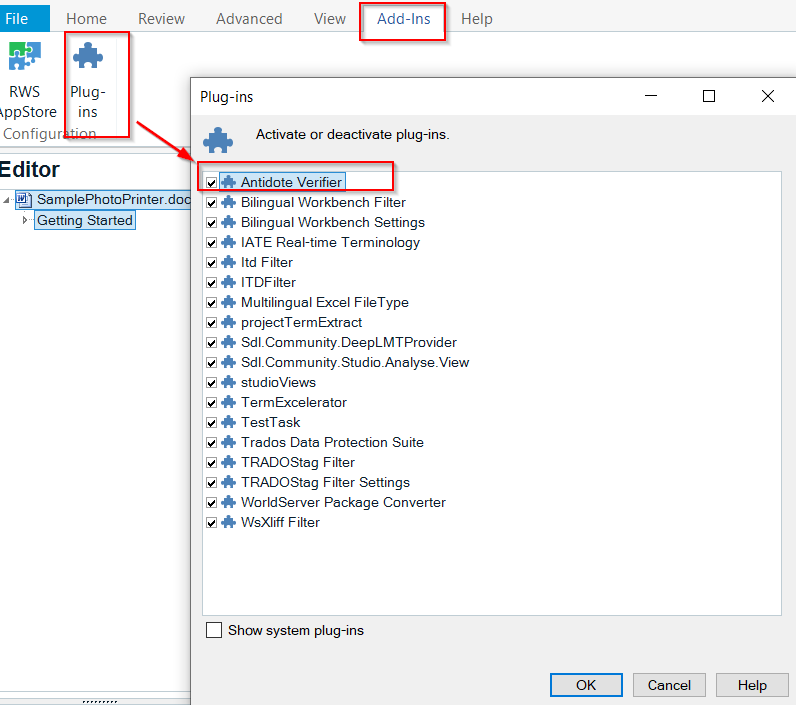Uncheck the Antidote Verifier plug-in
This screenshot has width=796, height=705.
(212, 183)
